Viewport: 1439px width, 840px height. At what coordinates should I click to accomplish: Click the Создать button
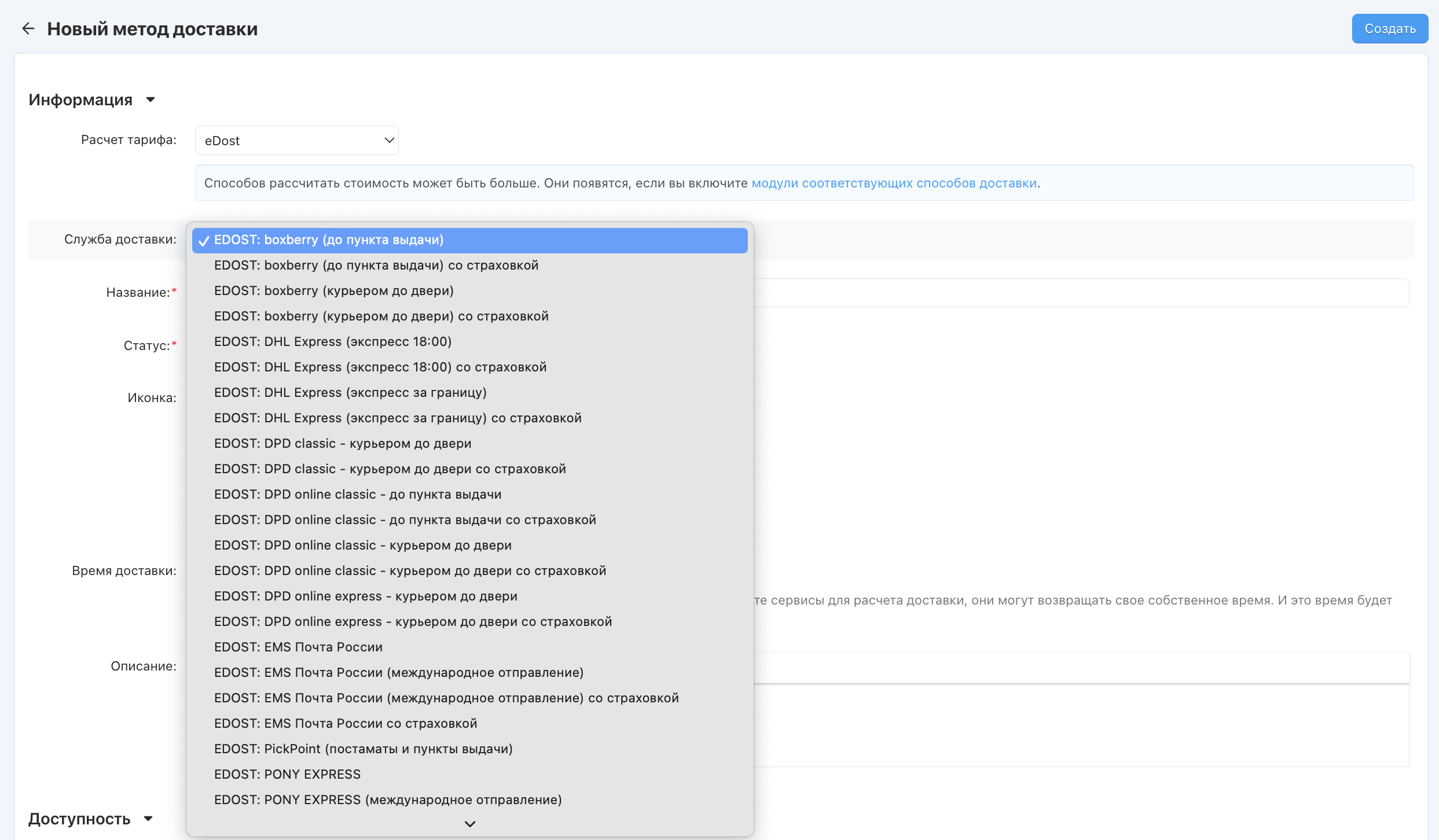[x=1389, y=28]
